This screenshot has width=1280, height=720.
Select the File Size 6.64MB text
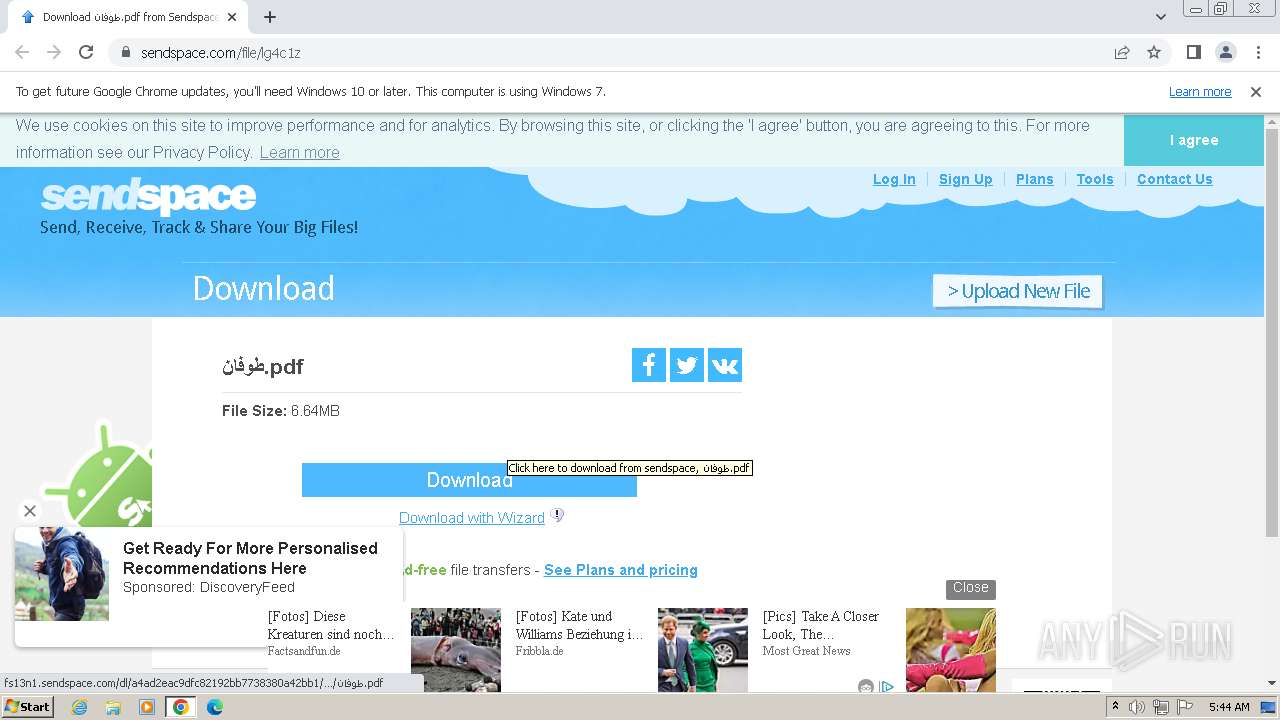point(281,411)
